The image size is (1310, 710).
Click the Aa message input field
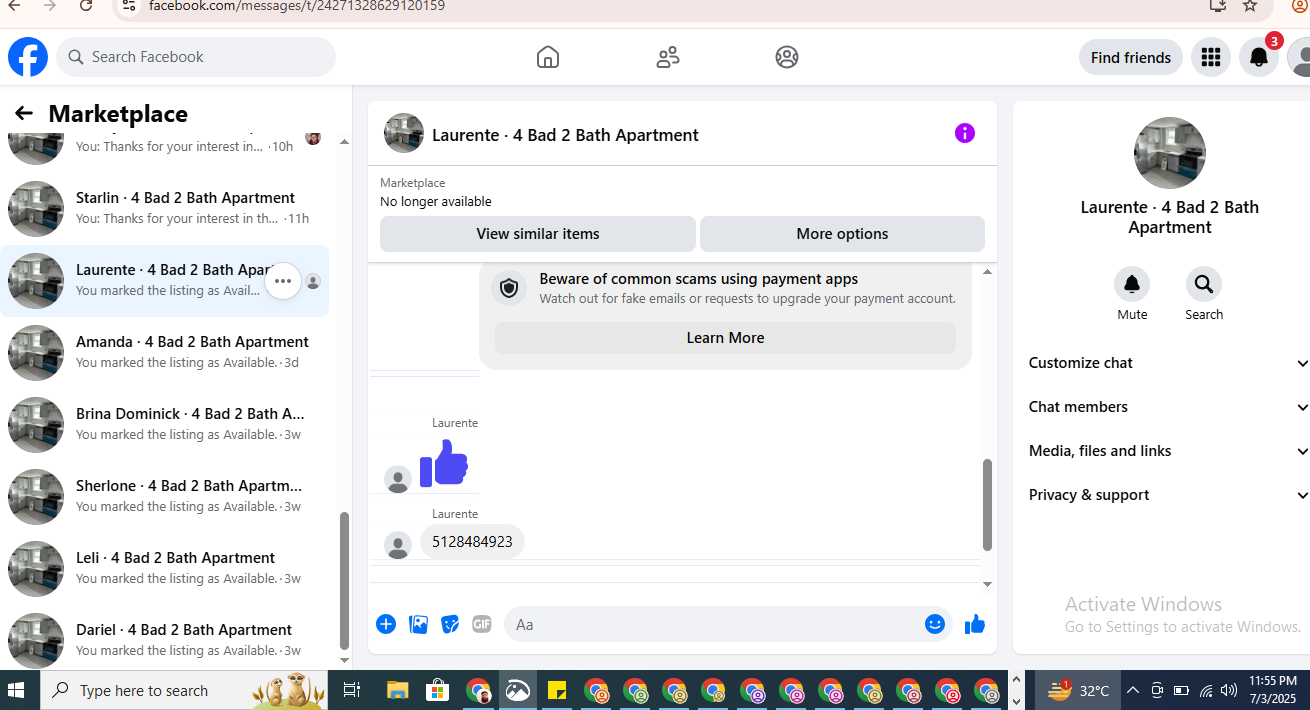click(x=715, y=624)
